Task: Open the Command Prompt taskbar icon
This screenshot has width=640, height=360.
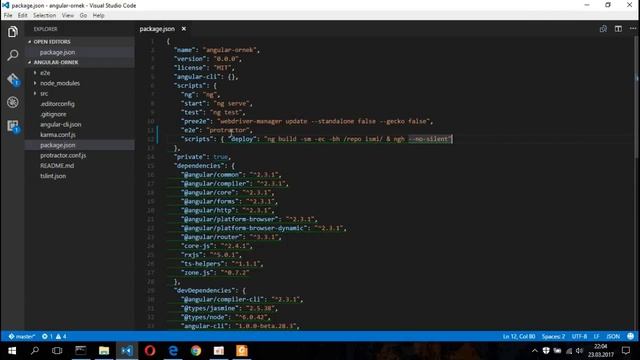Action: (x=80, y=351)
